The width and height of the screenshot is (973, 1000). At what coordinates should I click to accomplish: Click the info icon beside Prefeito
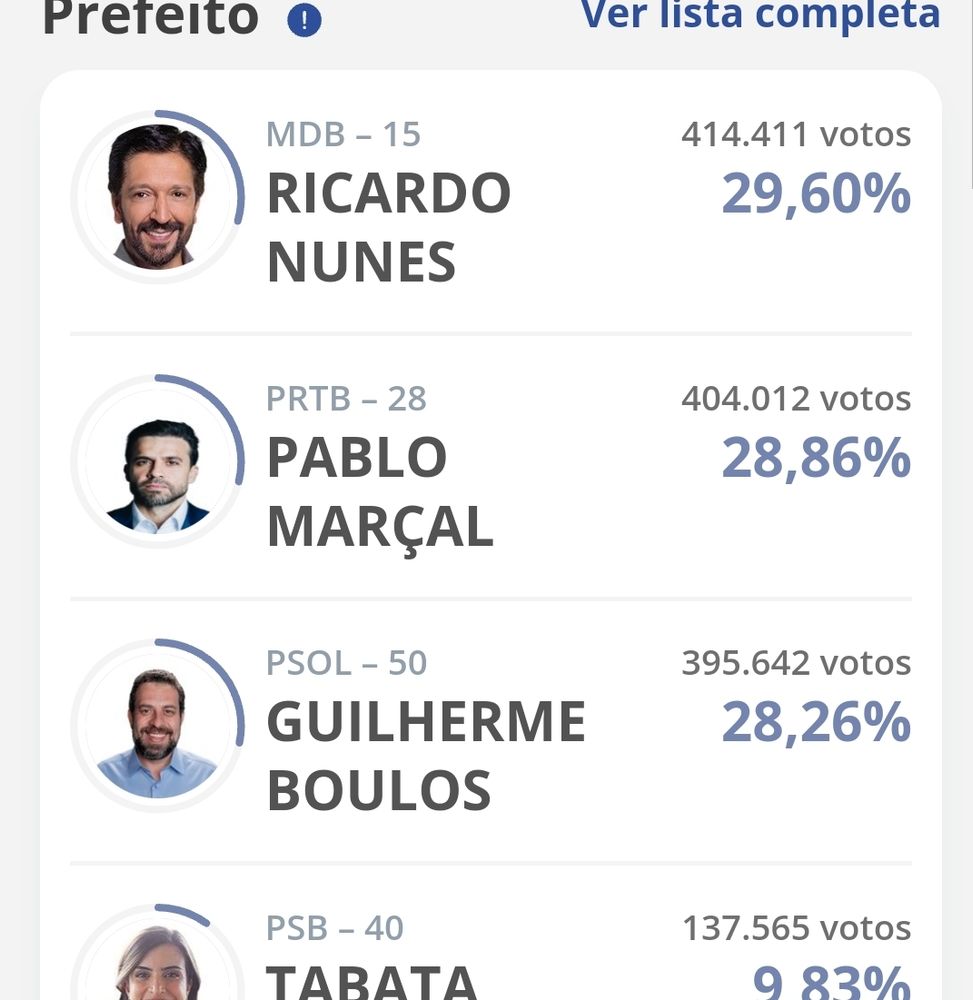pyautogui.click(x=304, y=20)
